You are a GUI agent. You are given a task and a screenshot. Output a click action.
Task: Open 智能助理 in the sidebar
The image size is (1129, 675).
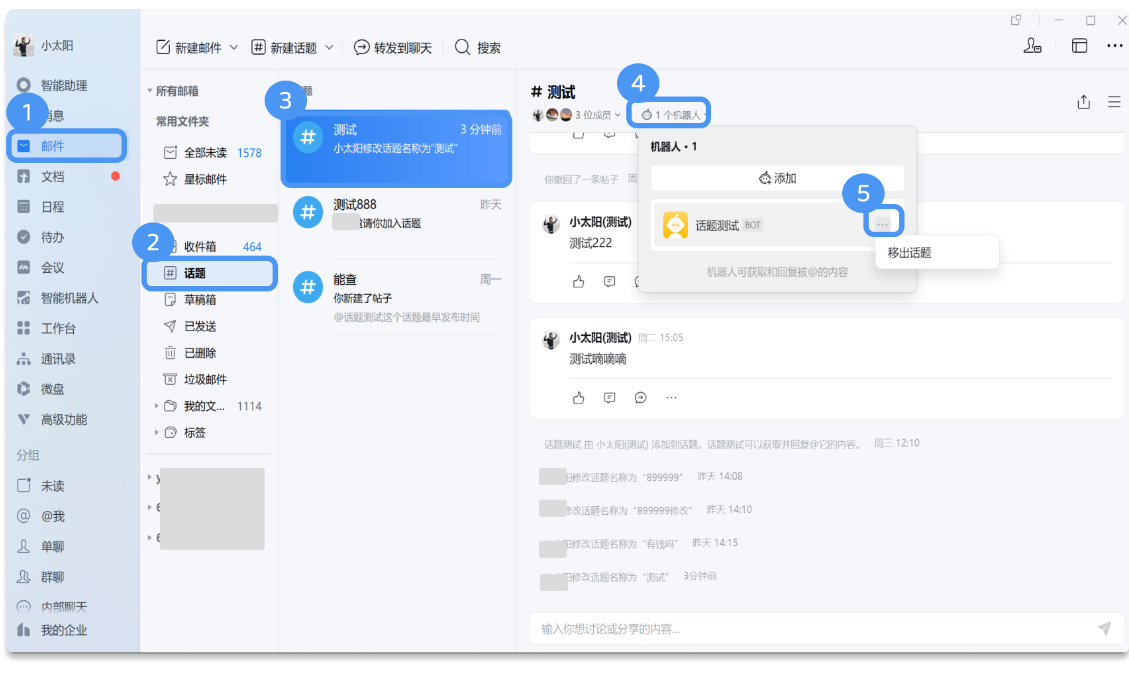[52, 85]
